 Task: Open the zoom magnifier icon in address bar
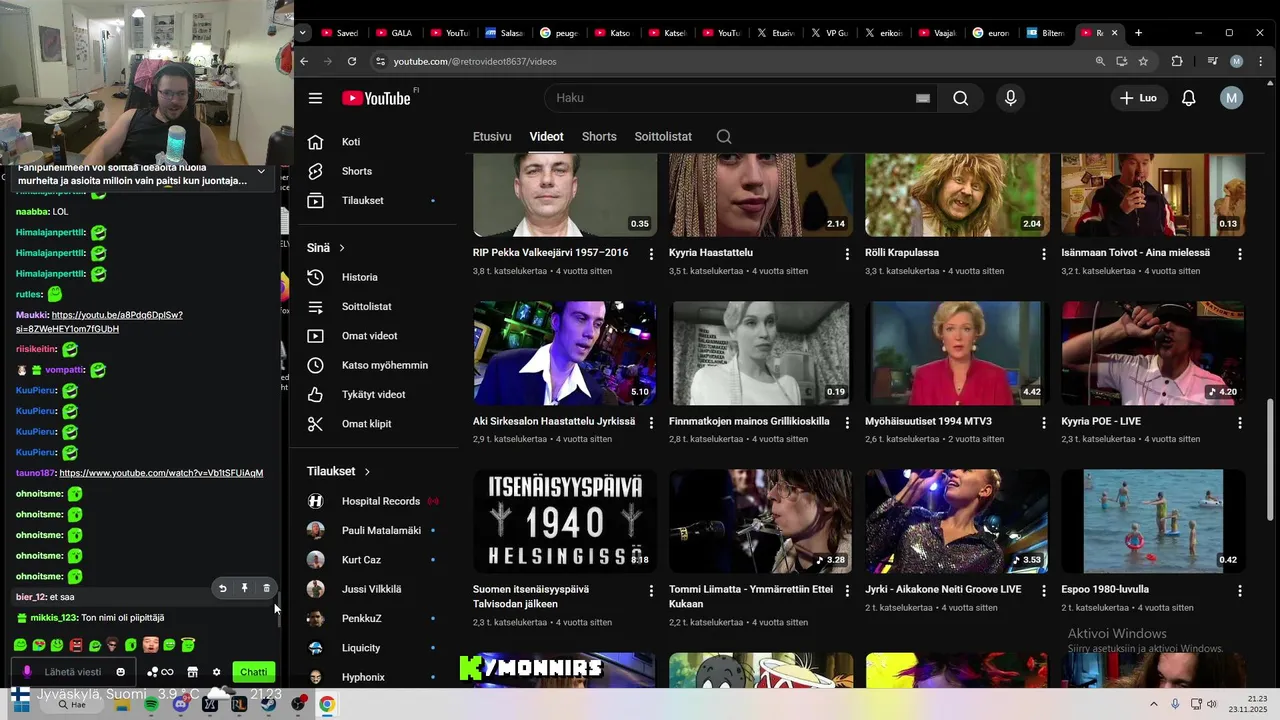[1100, 61]
